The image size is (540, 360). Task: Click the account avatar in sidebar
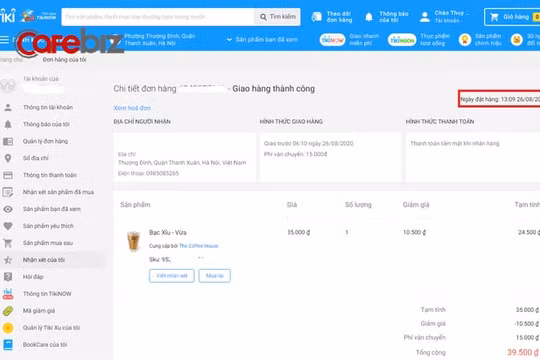tap(8, 84)
